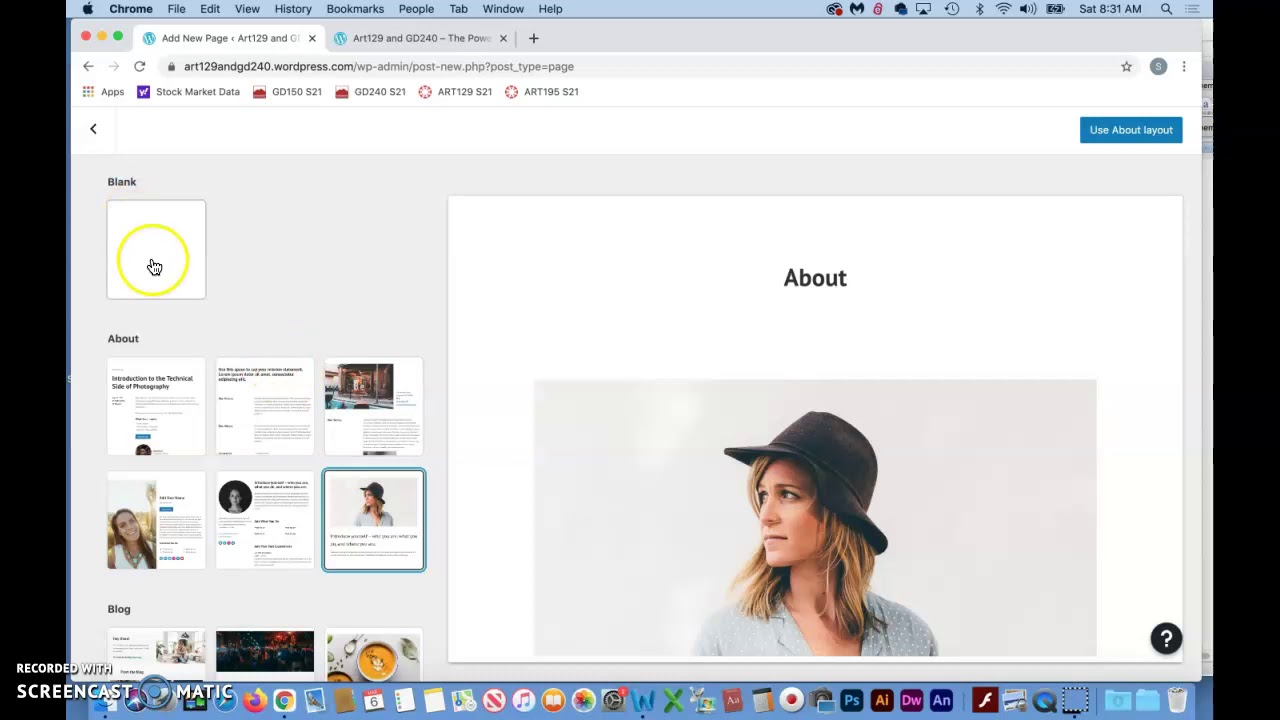
Task: Open System Preferences from the dock
Action: [x=613, y=700]
